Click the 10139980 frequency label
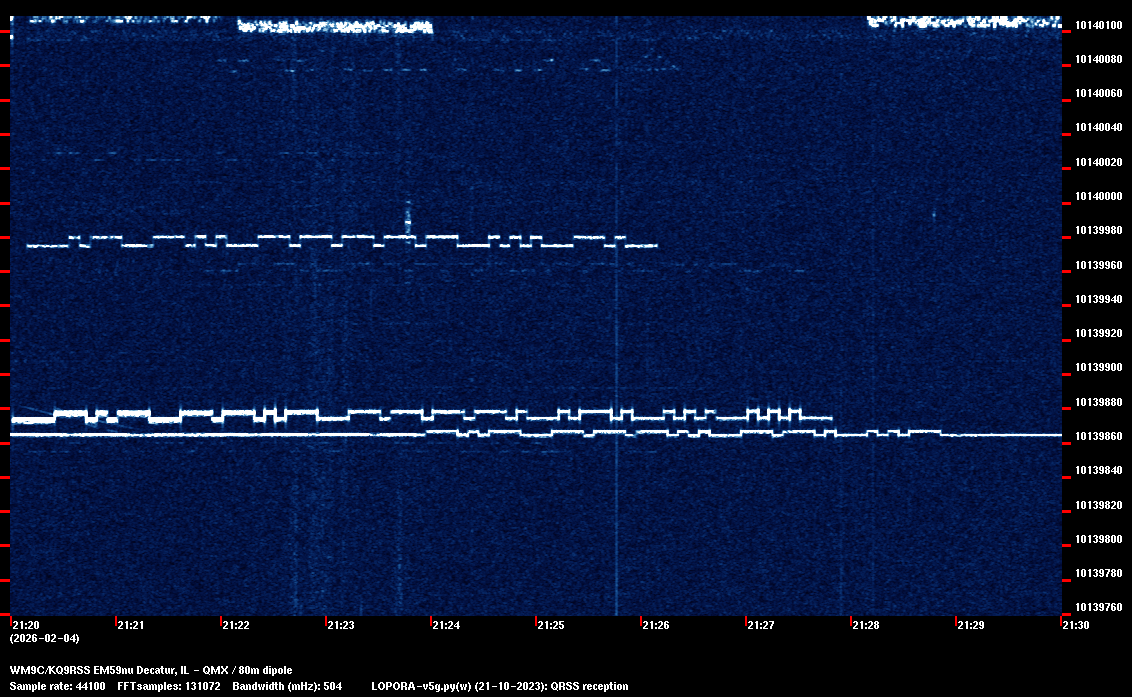 1098,230
